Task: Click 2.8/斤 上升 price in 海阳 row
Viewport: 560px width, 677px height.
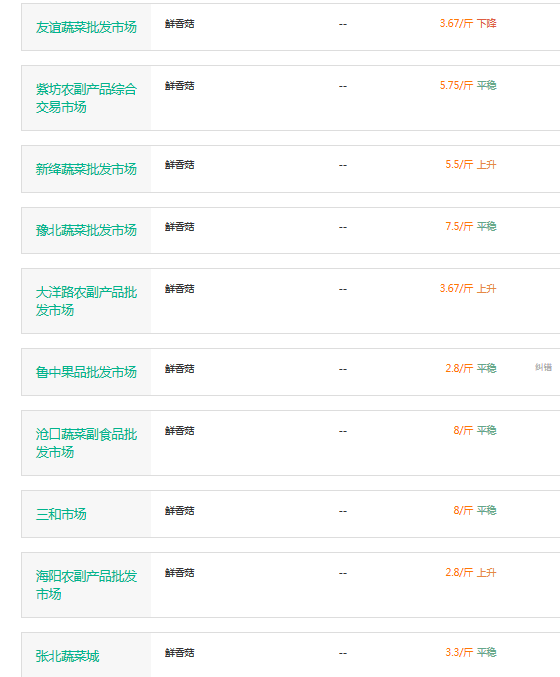Action: (471, 573)
